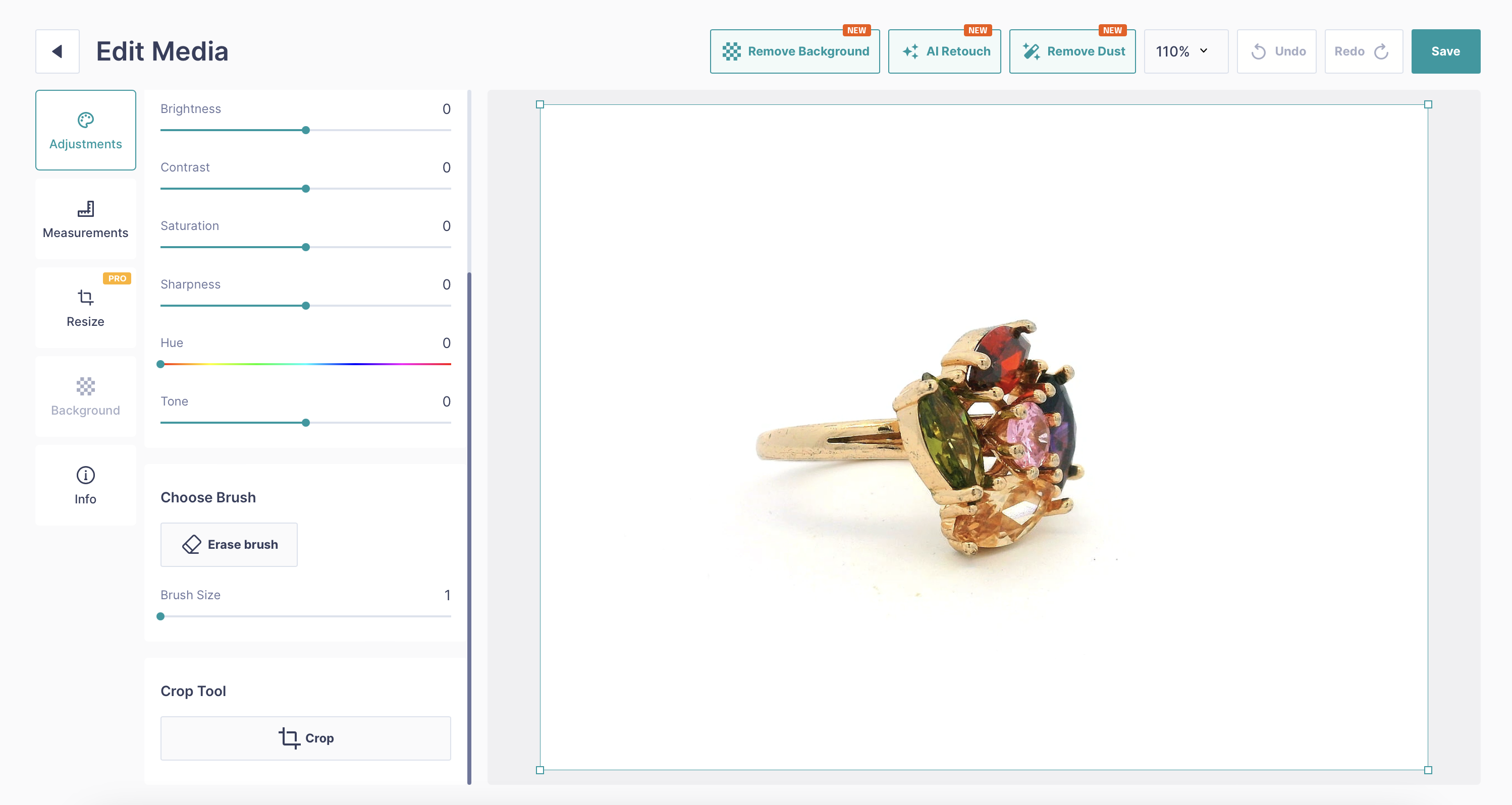Open the Resize tab
This screenshot has height=805, width=1512.
click(x=86, y=308)
